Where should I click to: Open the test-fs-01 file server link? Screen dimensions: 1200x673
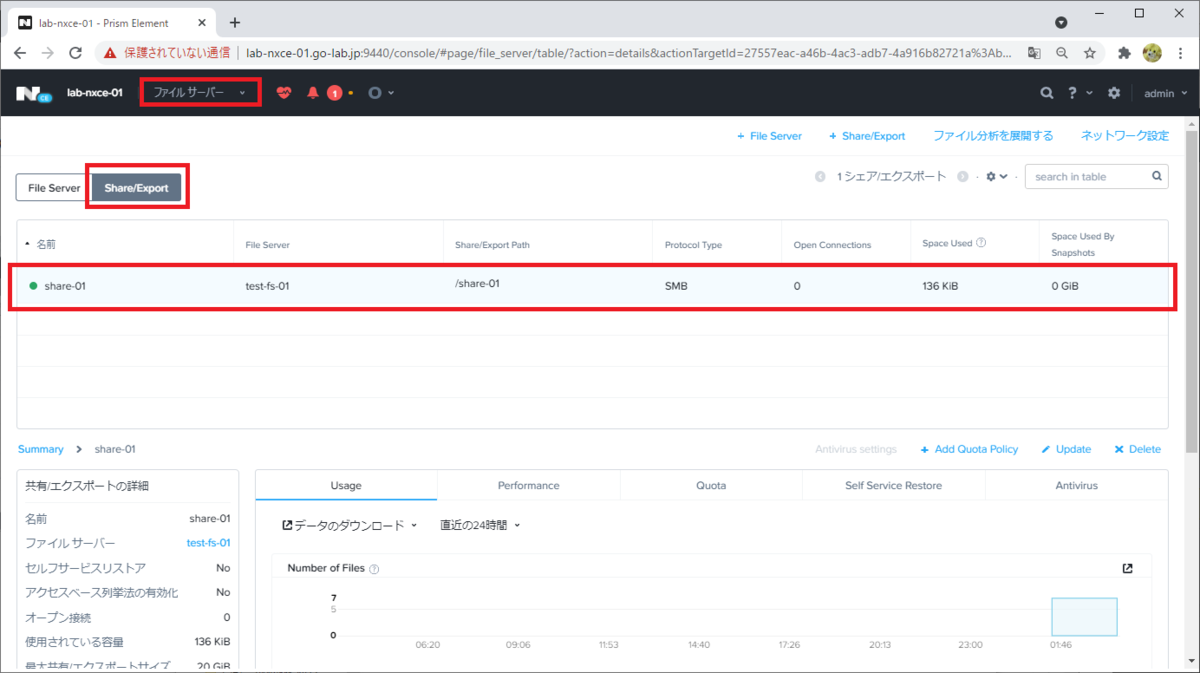pos(209,543)
